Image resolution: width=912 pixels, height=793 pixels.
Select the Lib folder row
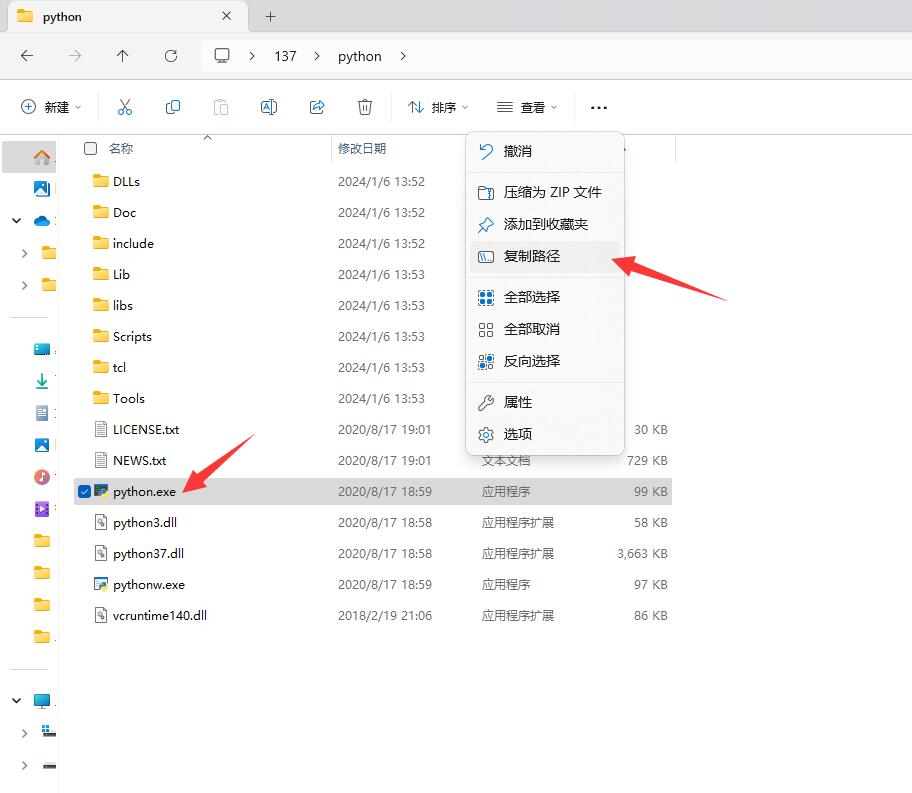(373, 274)
